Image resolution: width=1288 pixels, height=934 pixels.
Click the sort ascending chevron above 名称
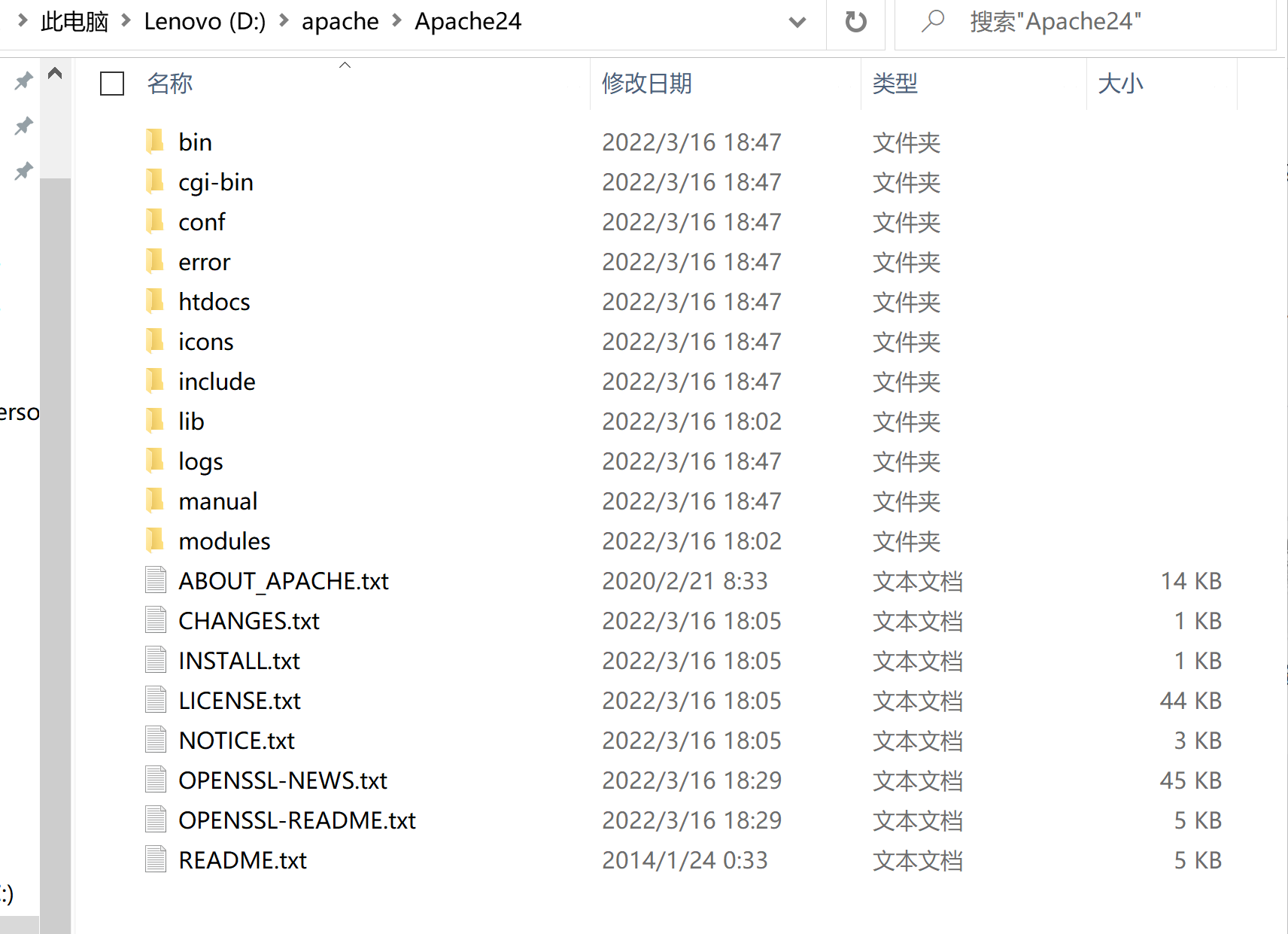tap(345, 65)
